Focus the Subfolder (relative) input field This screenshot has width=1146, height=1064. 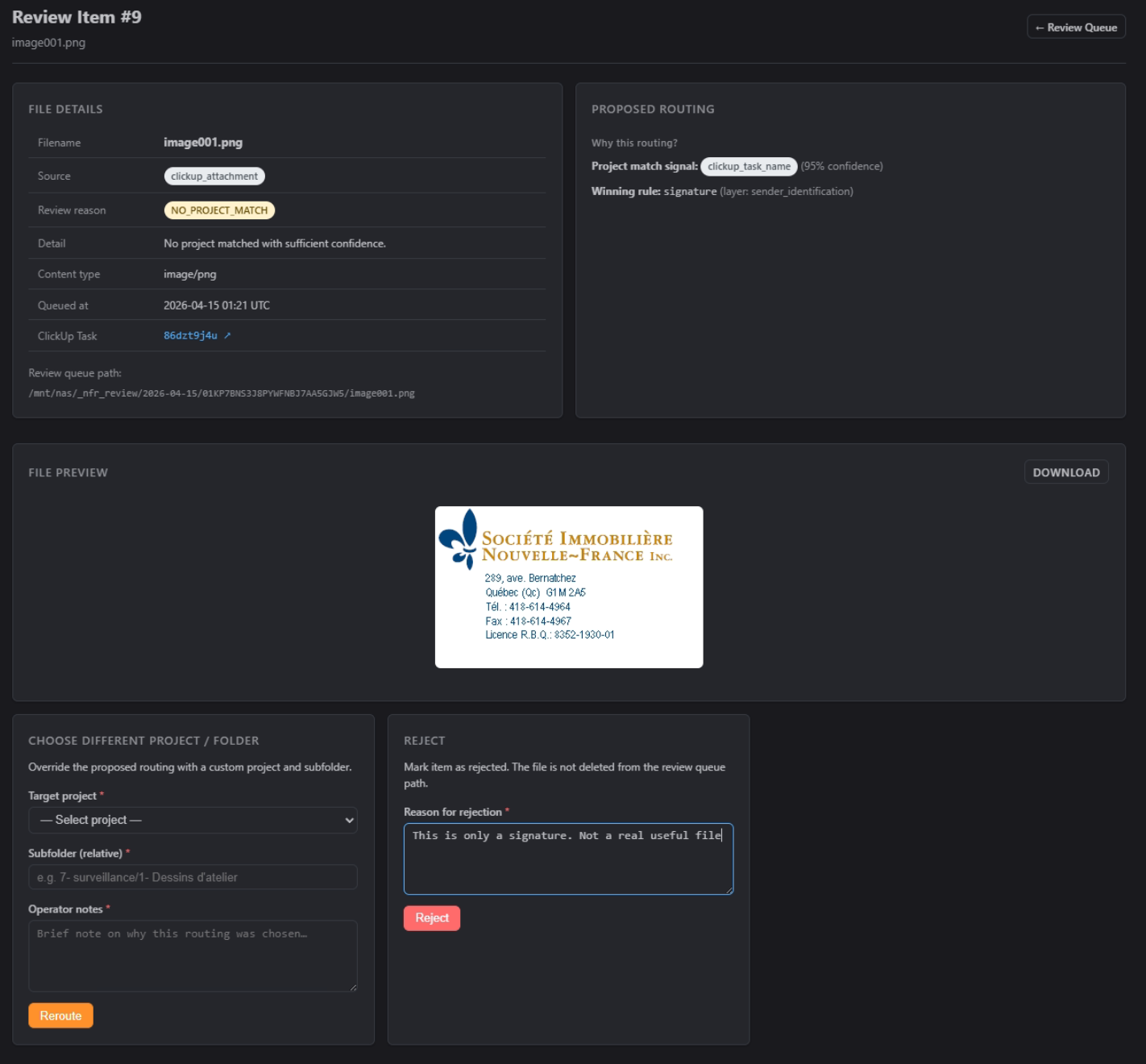[193, 877]
